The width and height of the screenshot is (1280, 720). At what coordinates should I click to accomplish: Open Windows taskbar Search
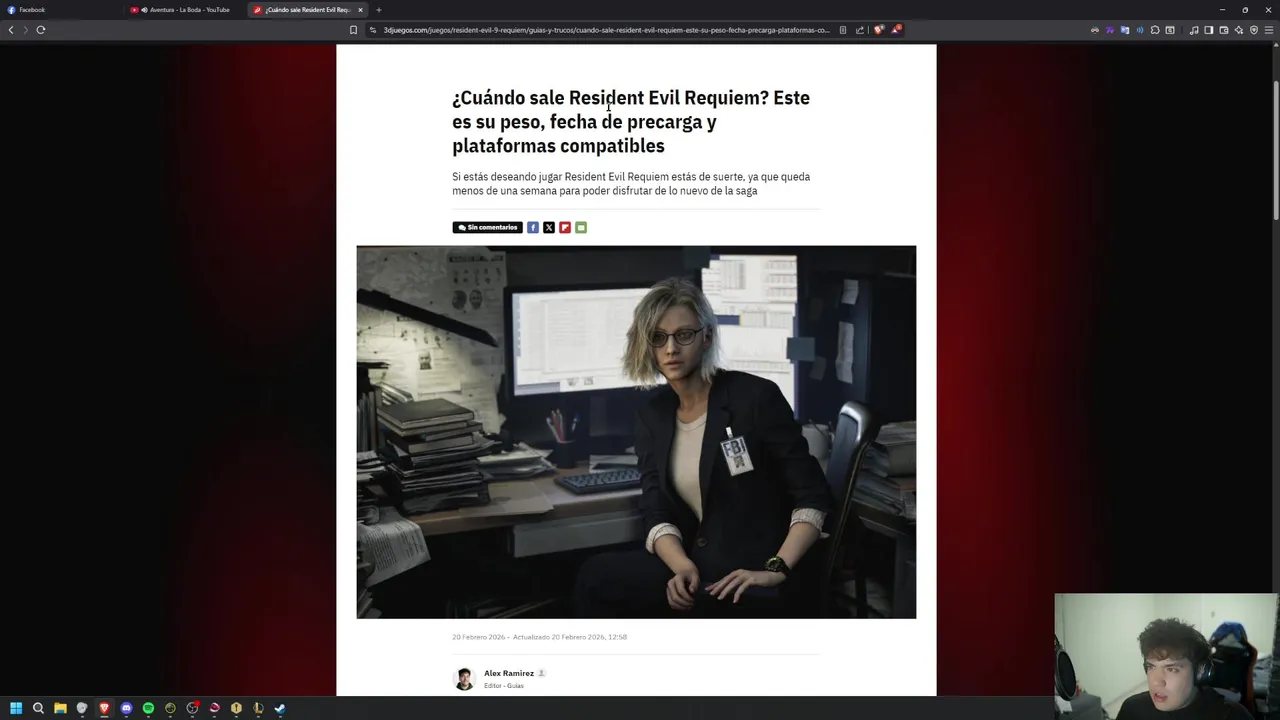tap(38, 708)
